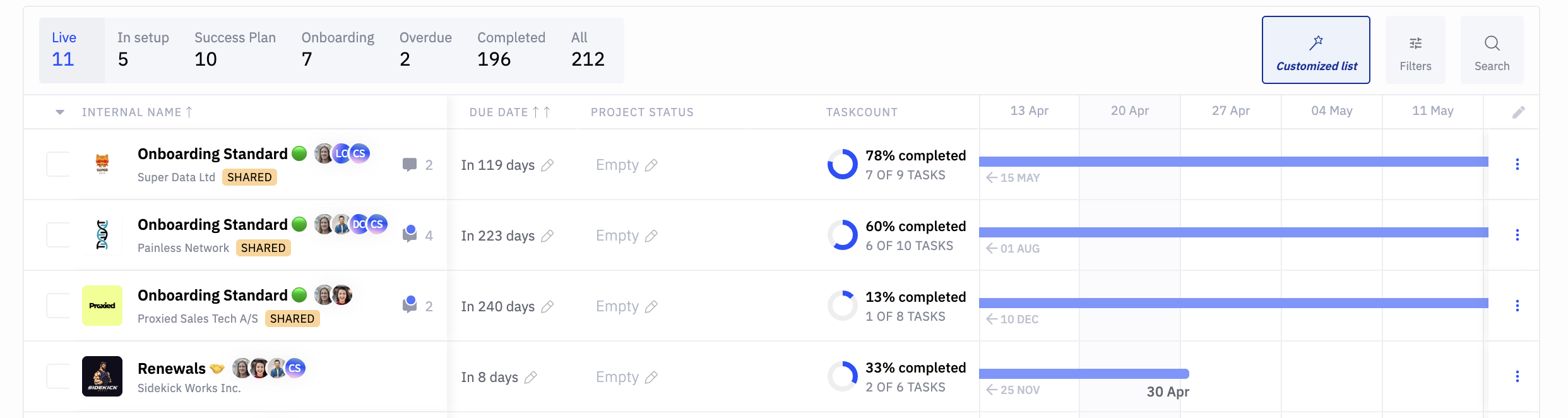Open the Renewals project link
The height and width of the screenshot is (418, 1568).
[x=172, y=369]
